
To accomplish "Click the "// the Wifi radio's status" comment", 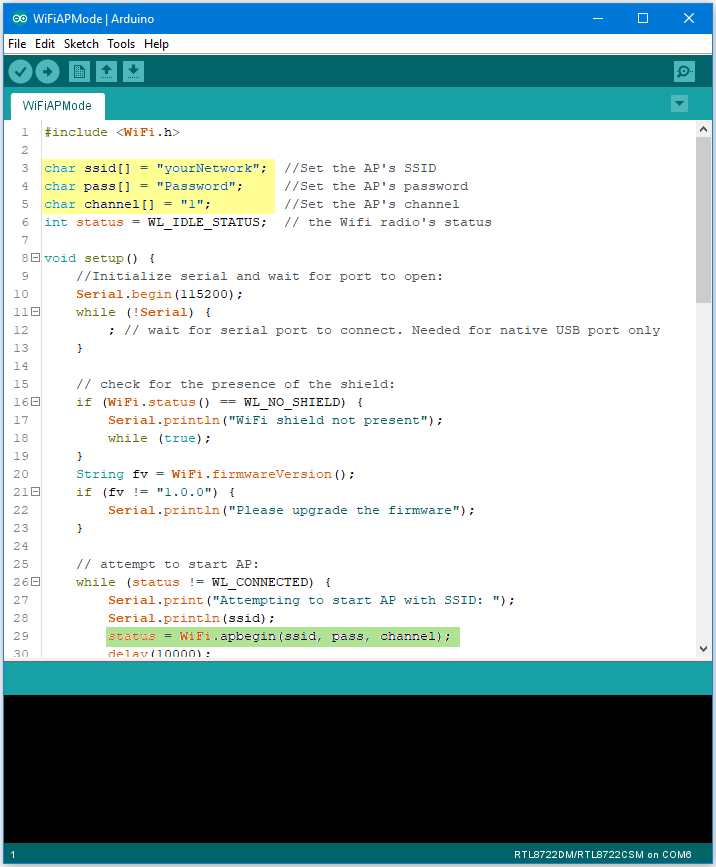I will [x=388, y=222].
